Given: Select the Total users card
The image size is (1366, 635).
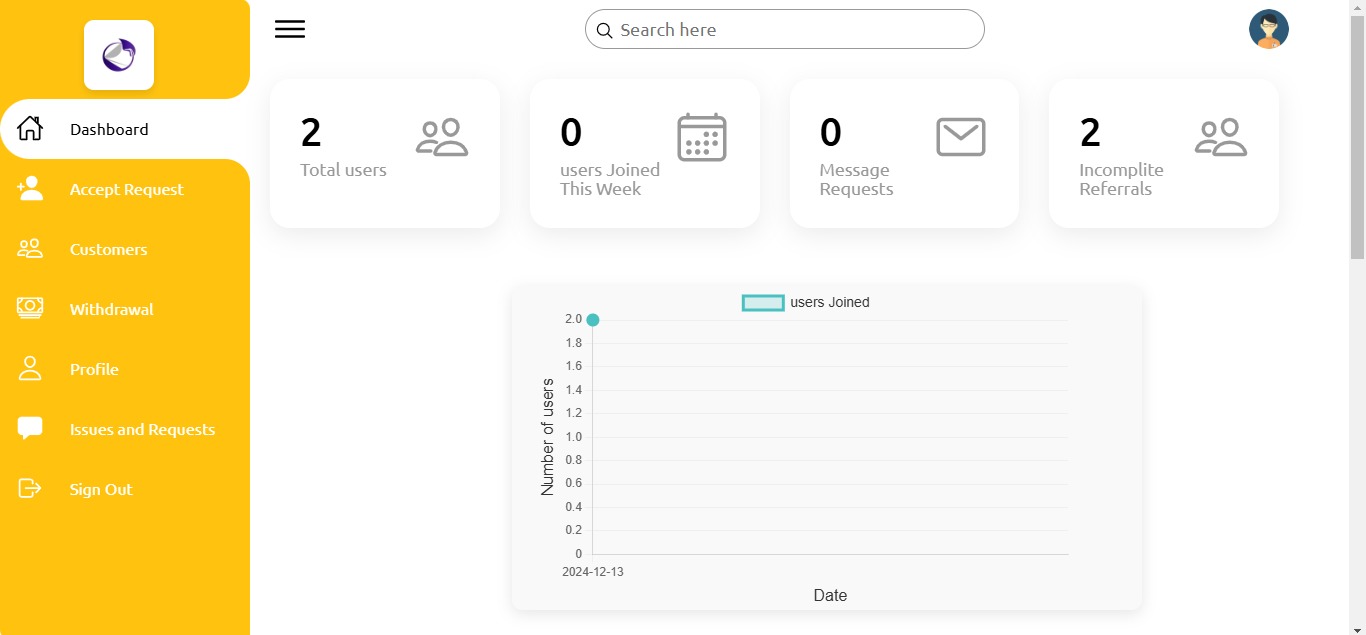Looking at the screenshot, I should tap(384, 153).
